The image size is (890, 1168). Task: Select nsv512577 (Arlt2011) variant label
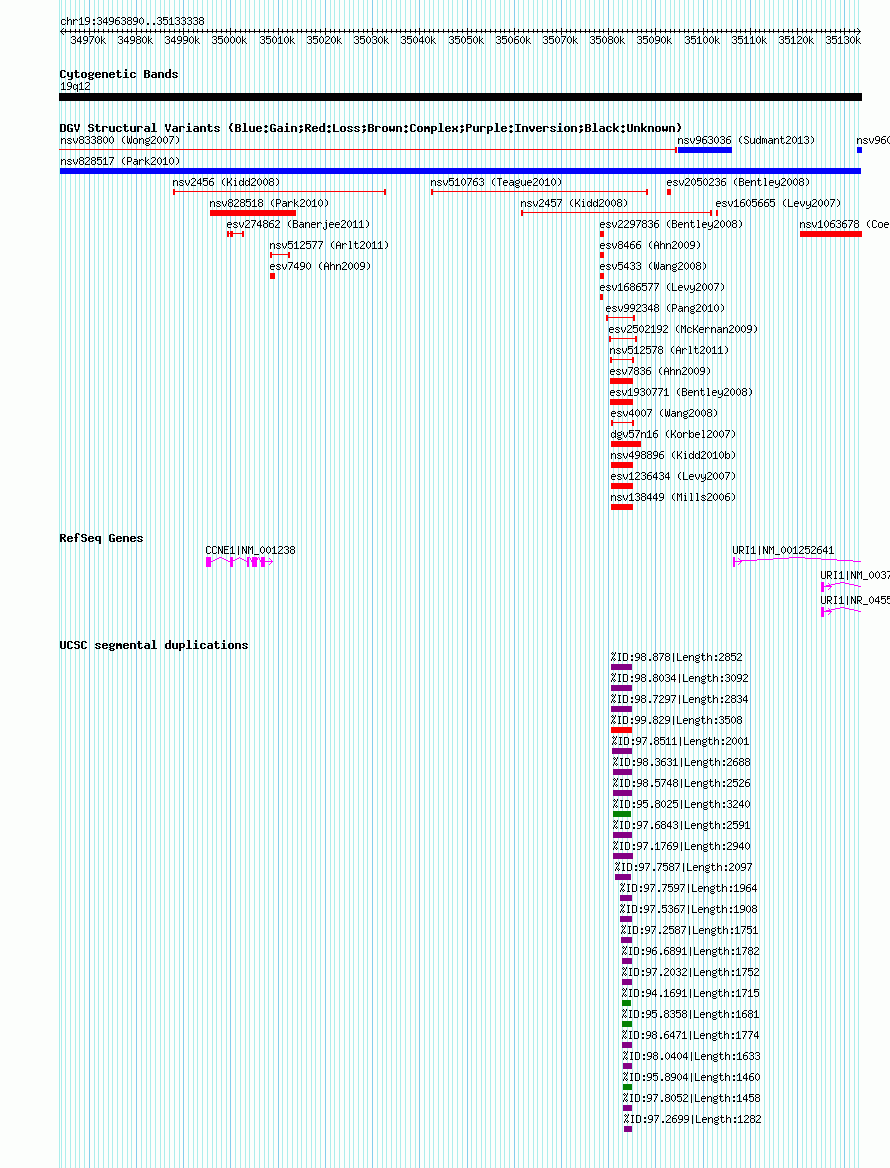(x=329, y=244)
